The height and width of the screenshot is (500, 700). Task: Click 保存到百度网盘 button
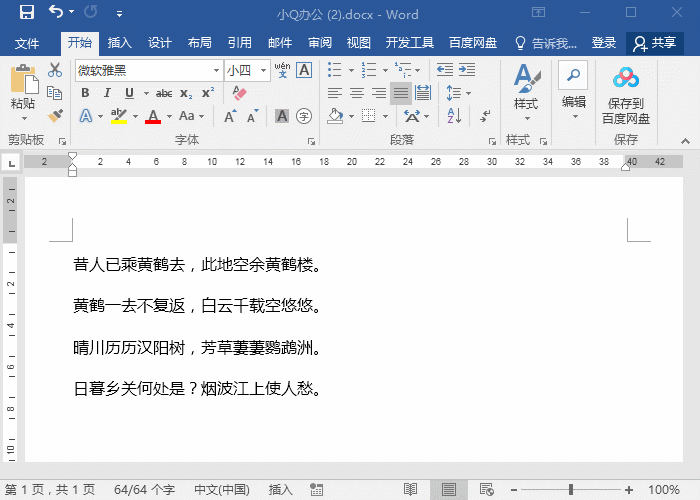(626, 95)
